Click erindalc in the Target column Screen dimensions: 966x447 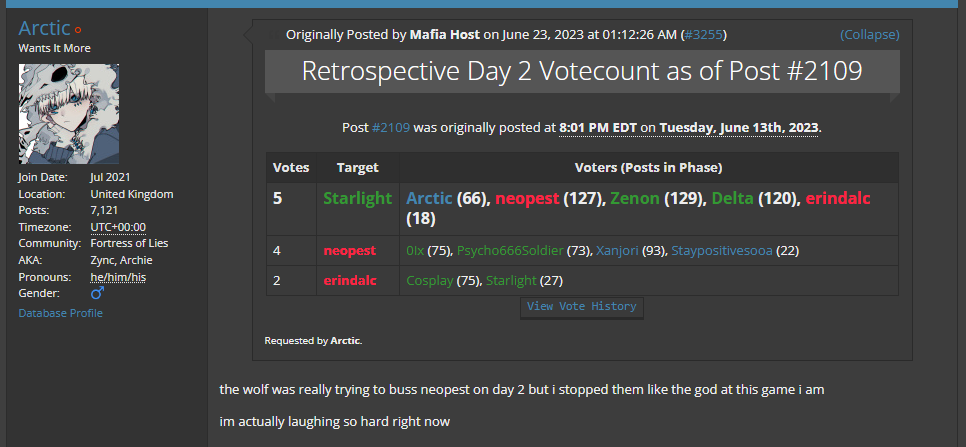pyautogui.click(x=350, y=281)
